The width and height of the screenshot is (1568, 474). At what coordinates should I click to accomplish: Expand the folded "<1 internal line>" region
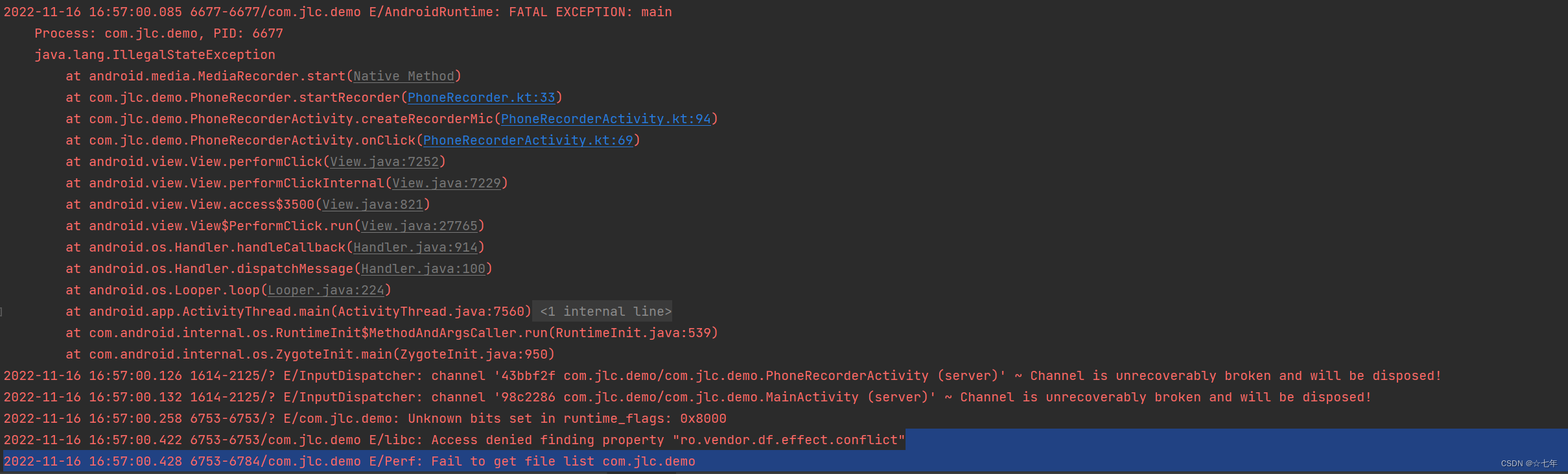(605, 311)
